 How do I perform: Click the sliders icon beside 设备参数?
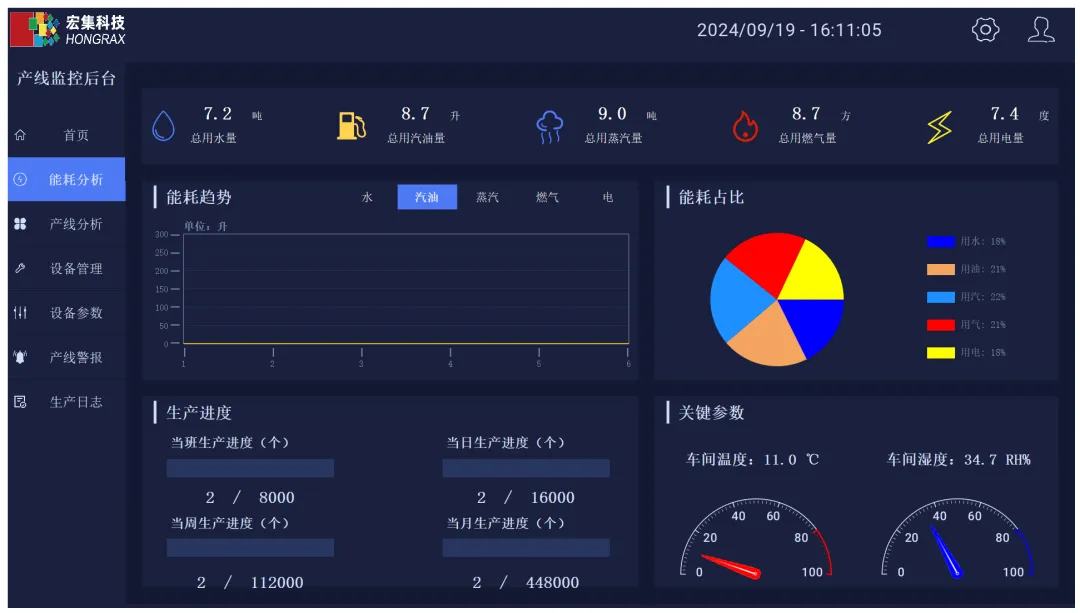click(x=21, y=313)
